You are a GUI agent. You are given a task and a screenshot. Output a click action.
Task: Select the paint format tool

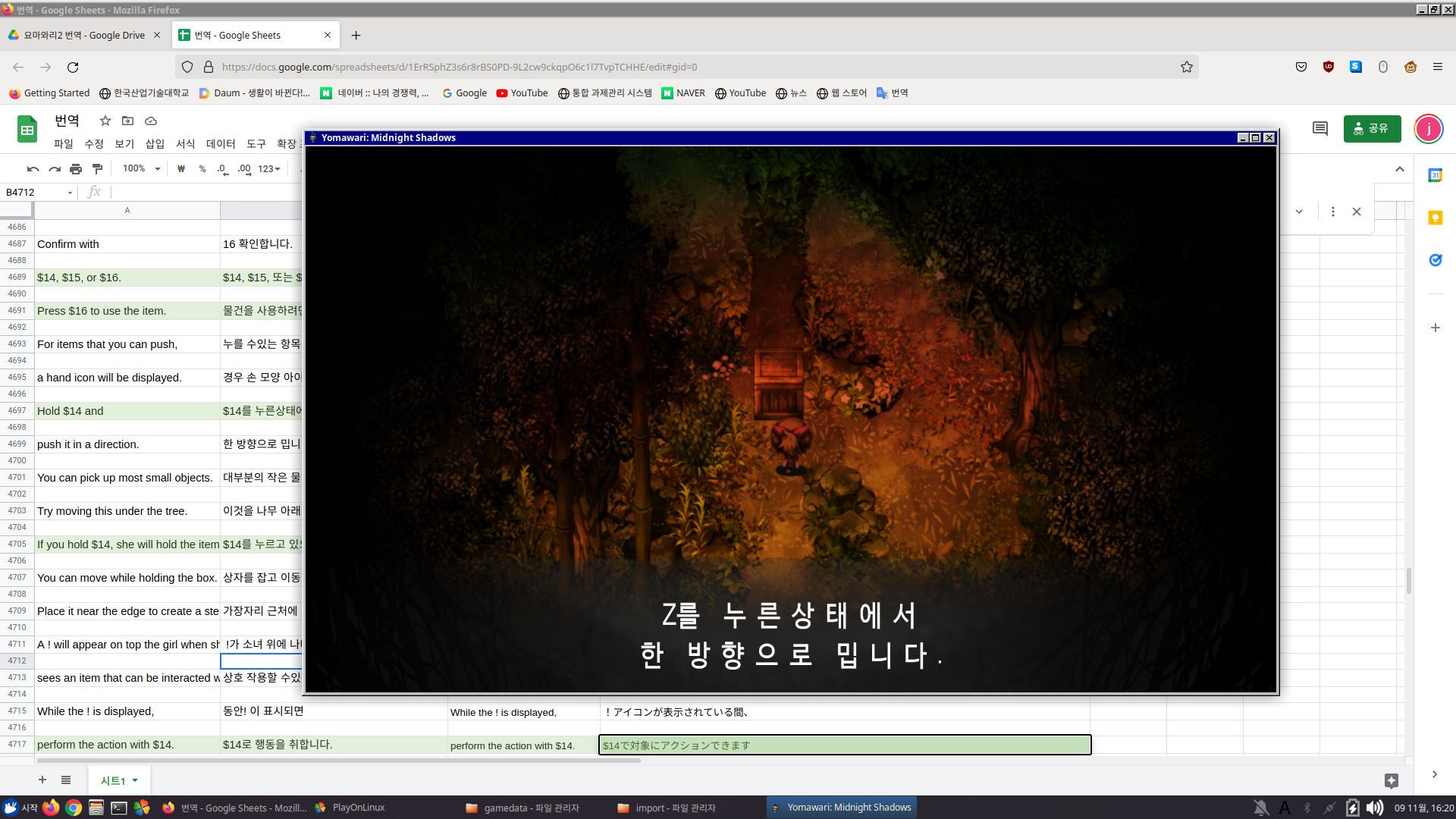(97, 169)
